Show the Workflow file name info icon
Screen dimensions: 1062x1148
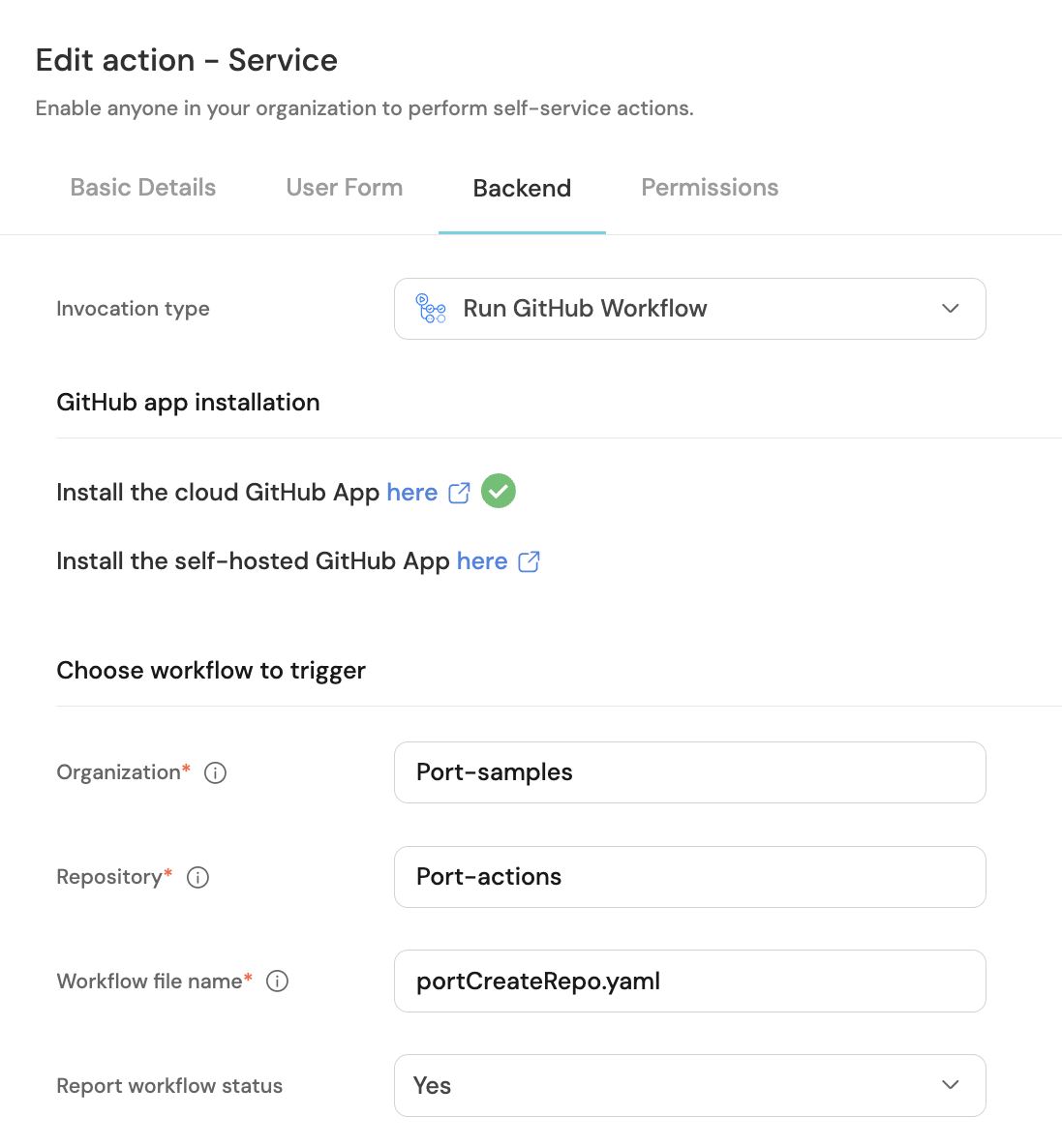277,982
